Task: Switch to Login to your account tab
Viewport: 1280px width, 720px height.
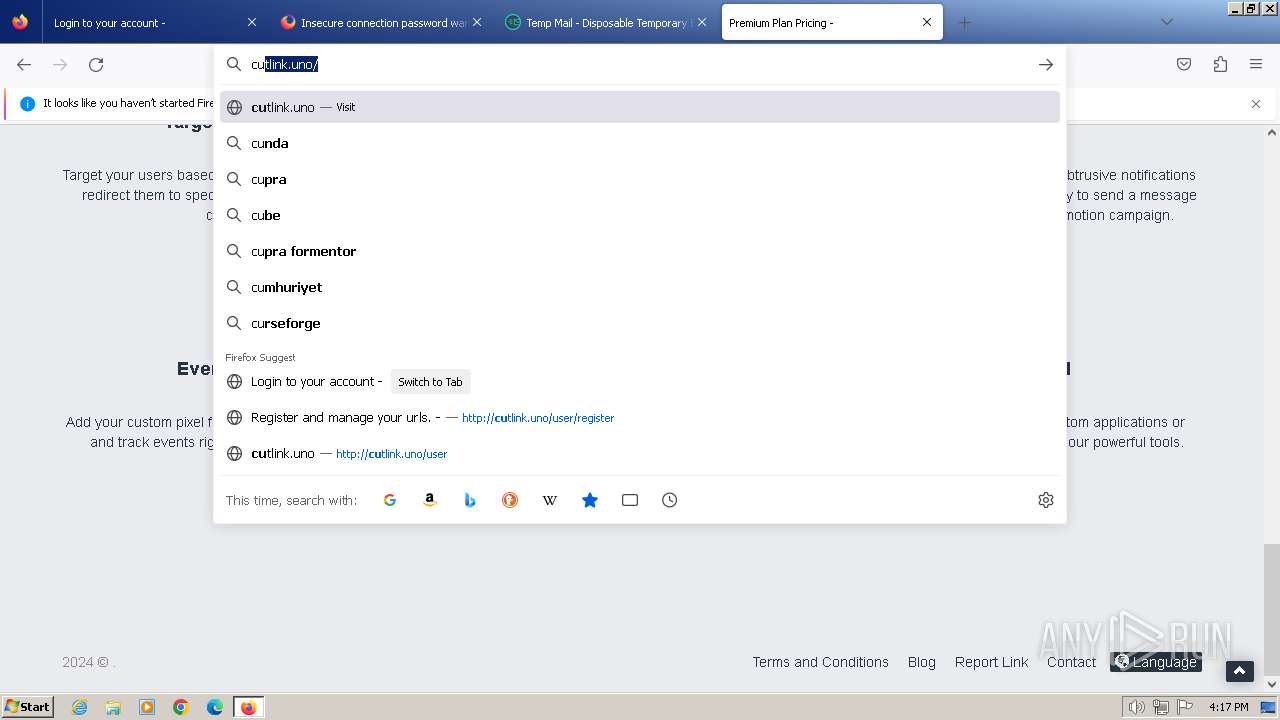Action: 152,22
